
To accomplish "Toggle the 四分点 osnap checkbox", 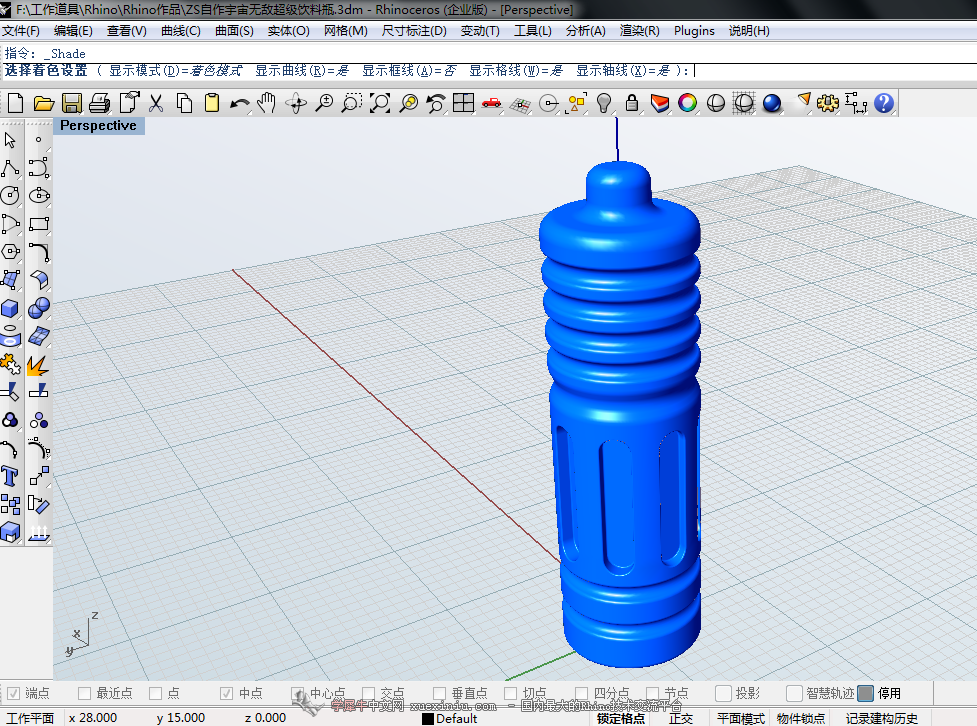I will click(581, 693).
